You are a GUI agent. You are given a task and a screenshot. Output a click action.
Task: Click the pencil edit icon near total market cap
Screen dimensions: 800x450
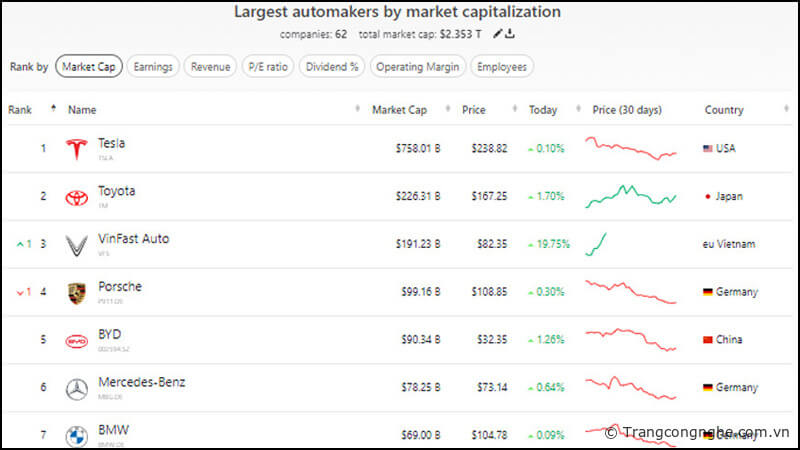tap(498, 34)
